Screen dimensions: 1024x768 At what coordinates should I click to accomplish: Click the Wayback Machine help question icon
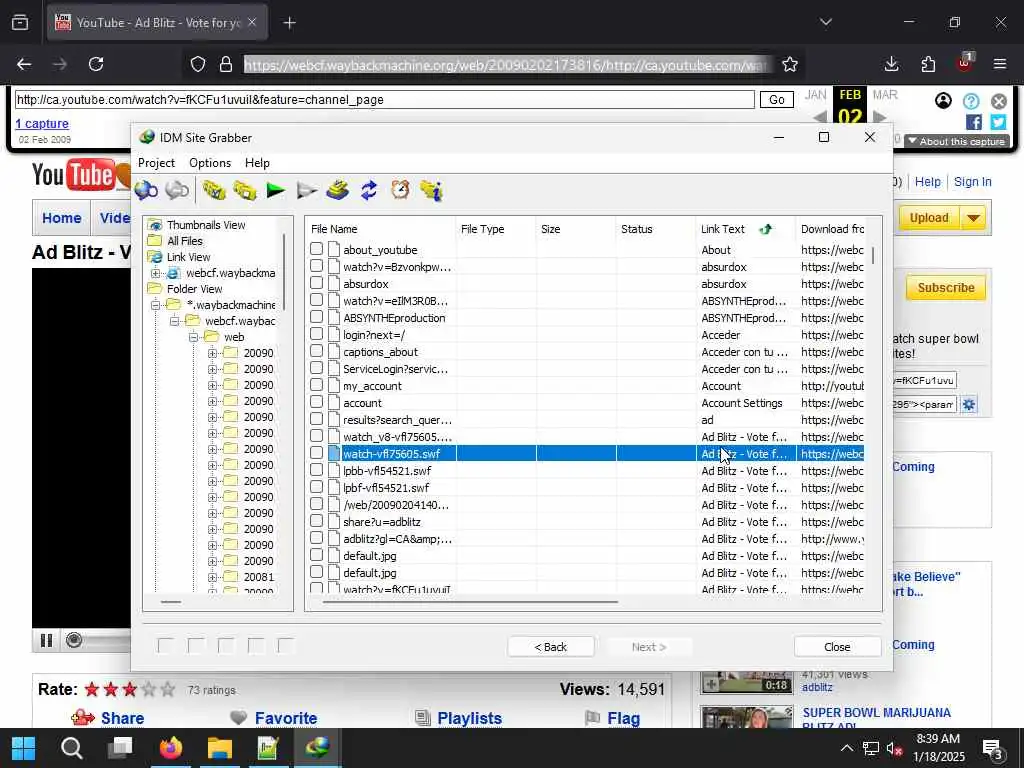971,101
